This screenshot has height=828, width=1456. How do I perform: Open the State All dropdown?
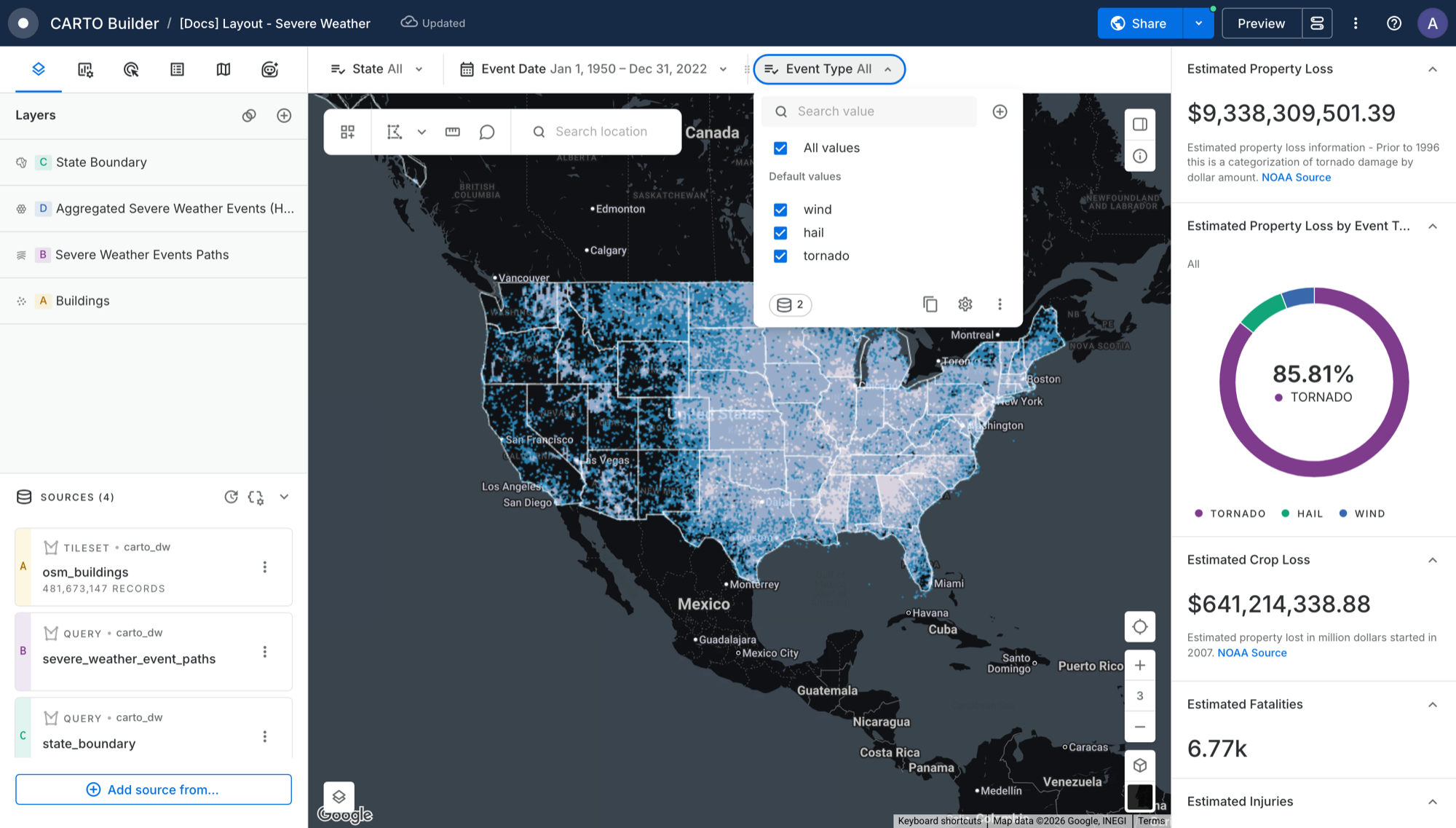point(376,69)
